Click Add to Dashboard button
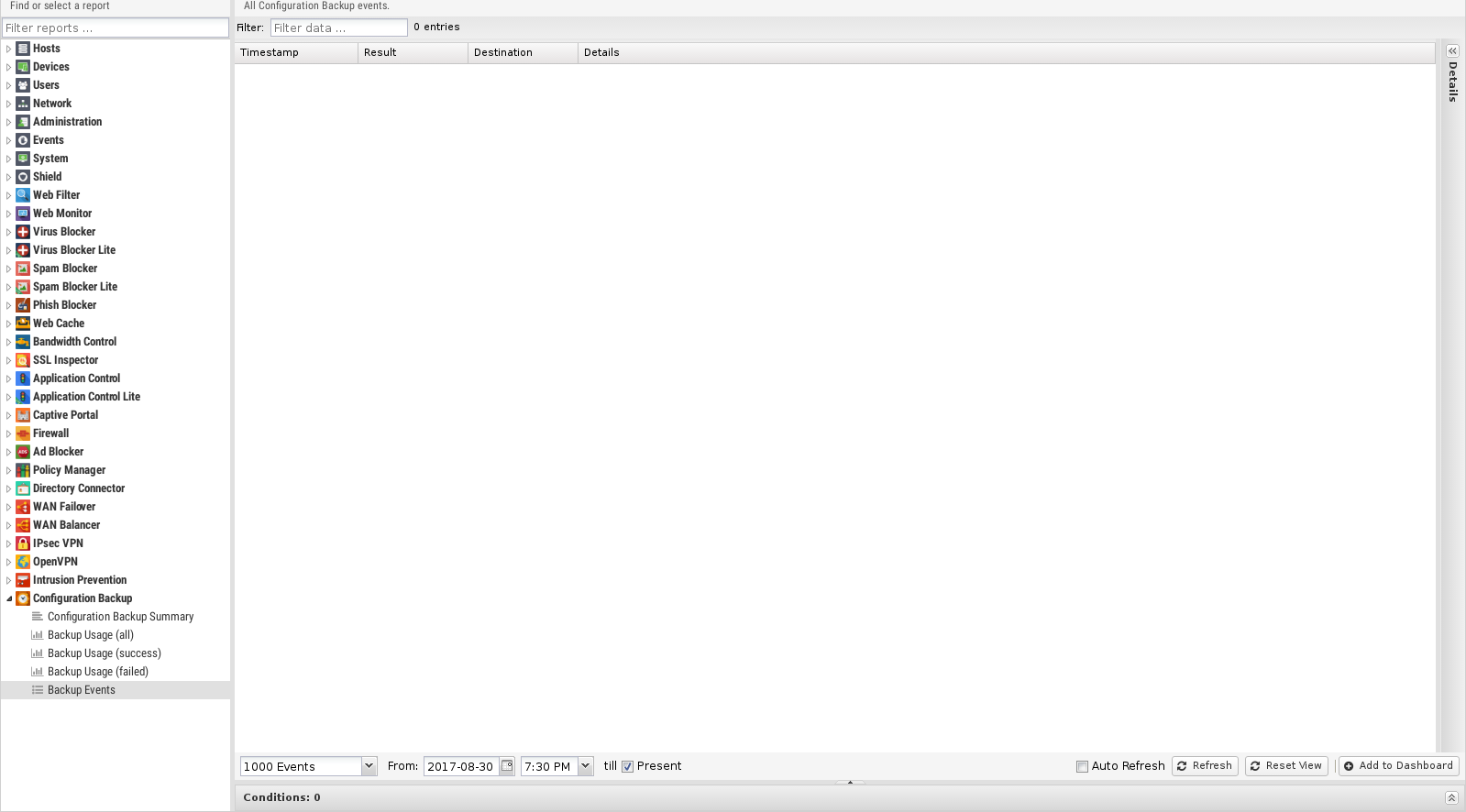 click(x=1398, y=766)
